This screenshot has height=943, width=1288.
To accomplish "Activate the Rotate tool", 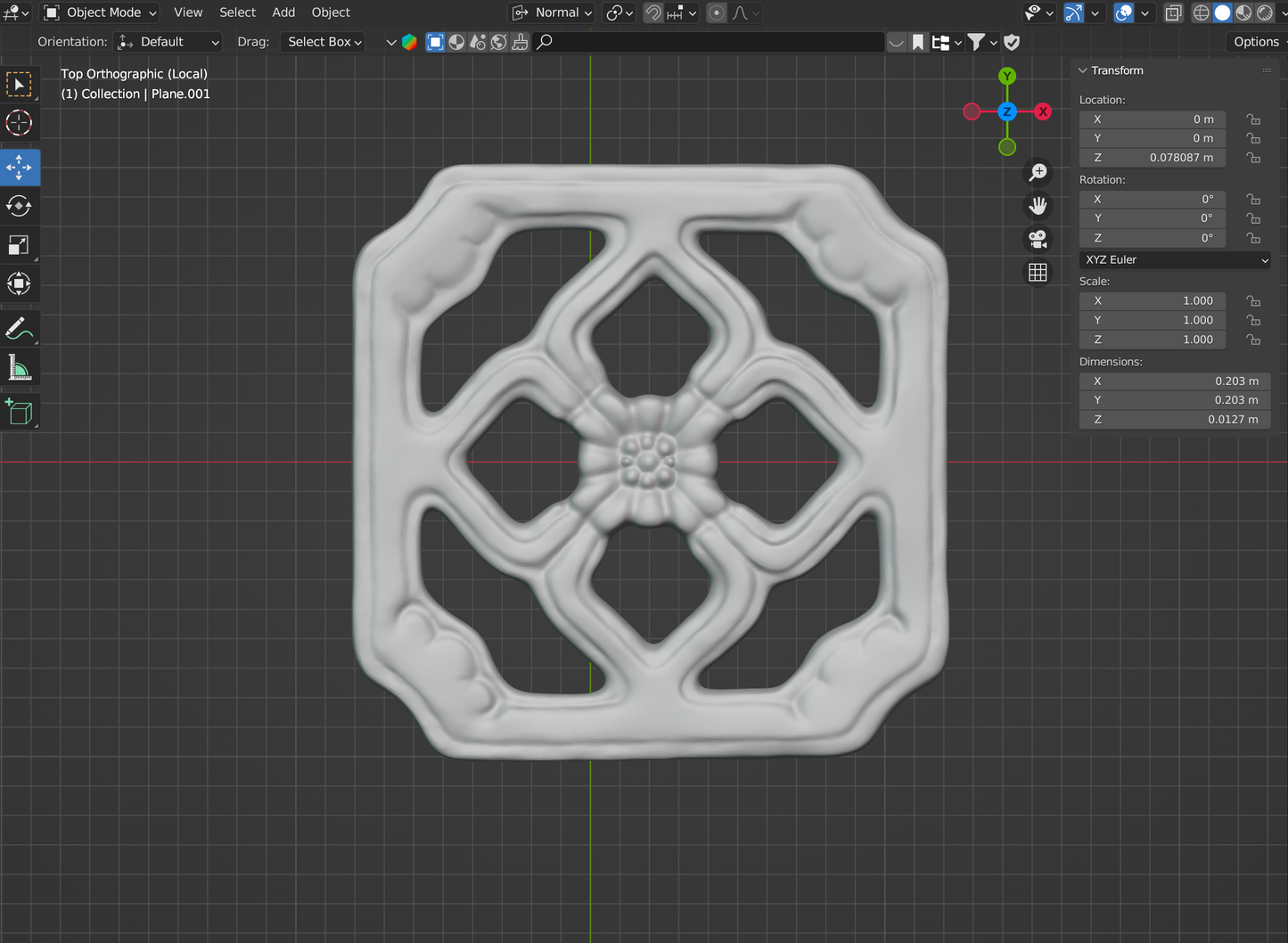I will (x=19, y=206).
